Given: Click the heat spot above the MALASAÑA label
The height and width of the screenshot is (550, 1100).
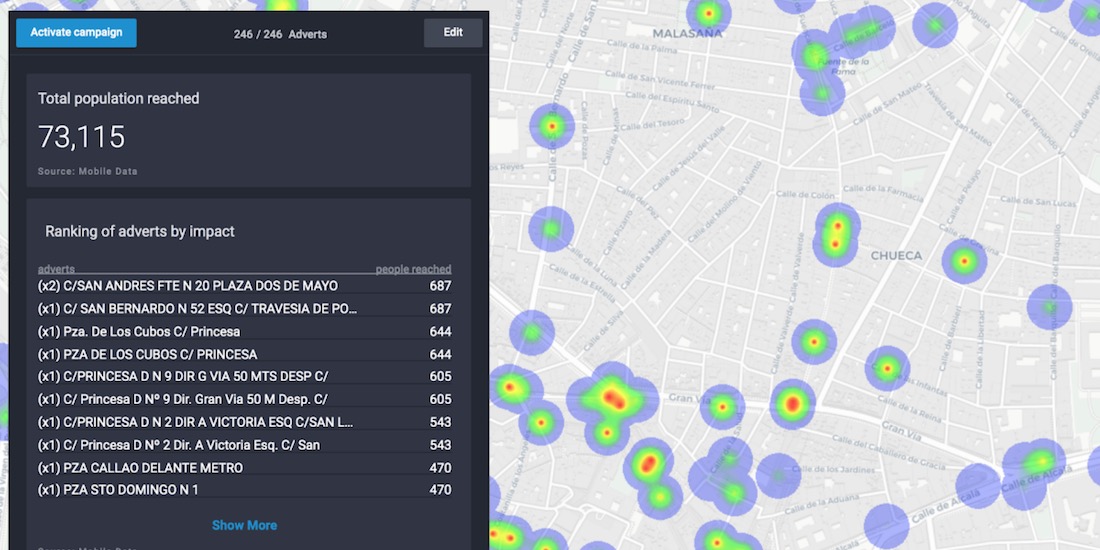Looking at the screenshot, I should click(708, 14).
